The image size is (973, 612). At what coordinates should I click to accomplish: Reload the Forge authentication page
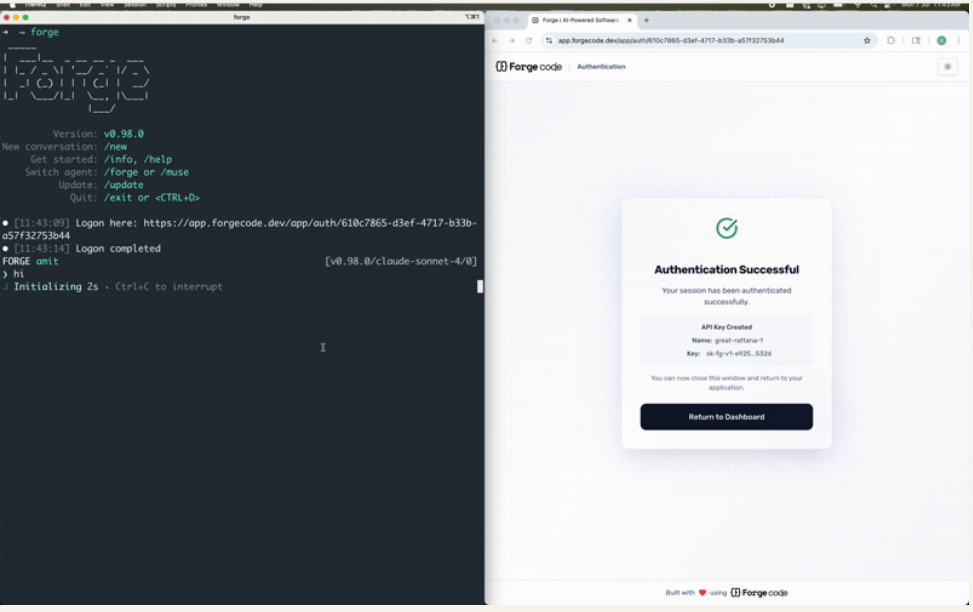tap(529, 40)
